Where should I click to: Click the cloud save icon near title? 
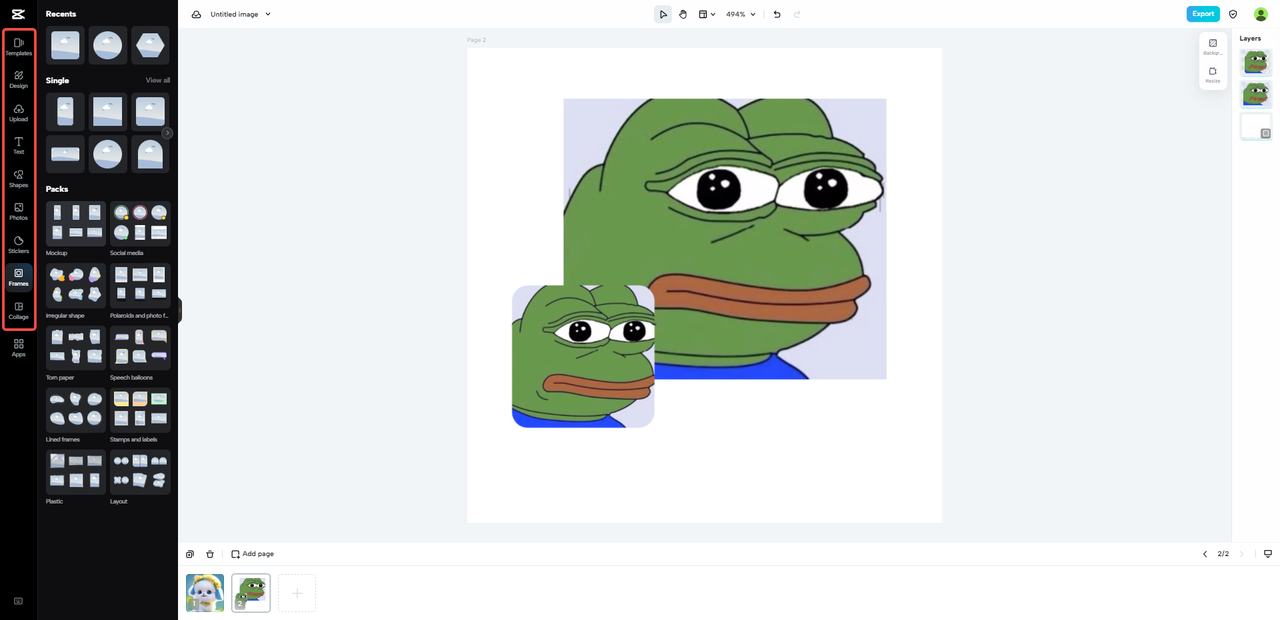pos(196,14)
